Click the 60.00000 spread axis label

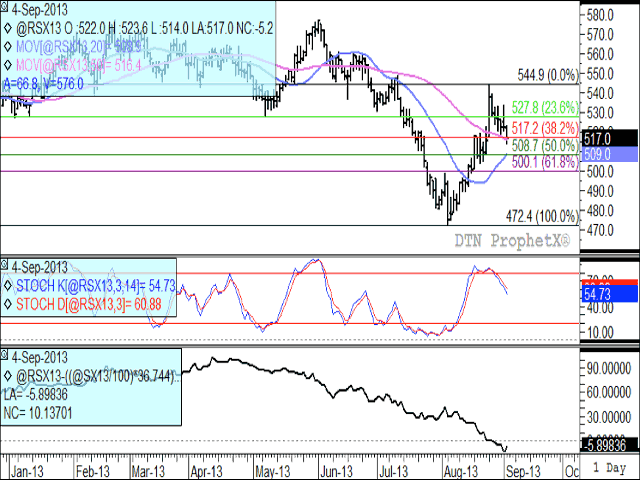click(x=609, y=393)
